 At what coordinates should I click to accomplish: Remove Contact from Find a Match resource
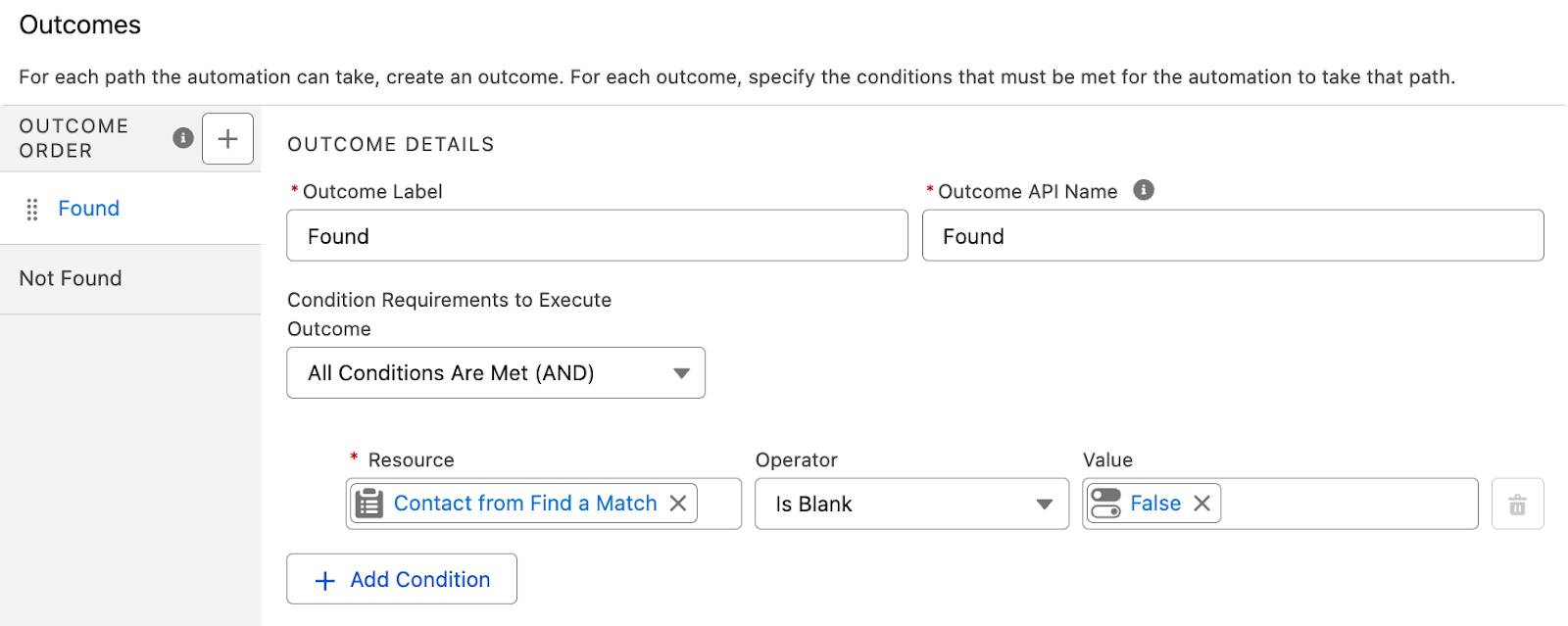[x=677, y=504]
